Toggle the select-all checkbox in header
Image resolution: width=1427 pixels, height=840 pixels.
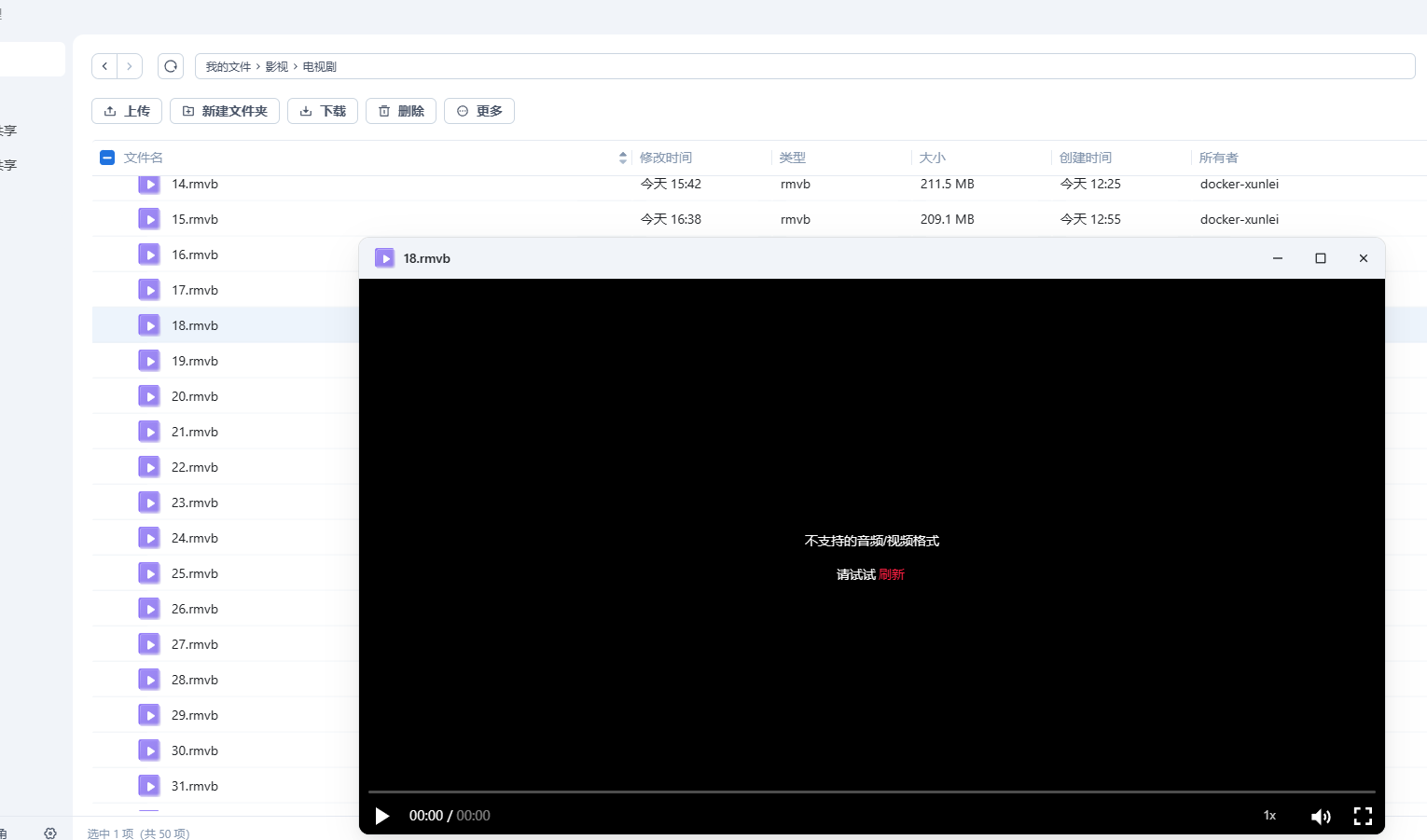107,158
